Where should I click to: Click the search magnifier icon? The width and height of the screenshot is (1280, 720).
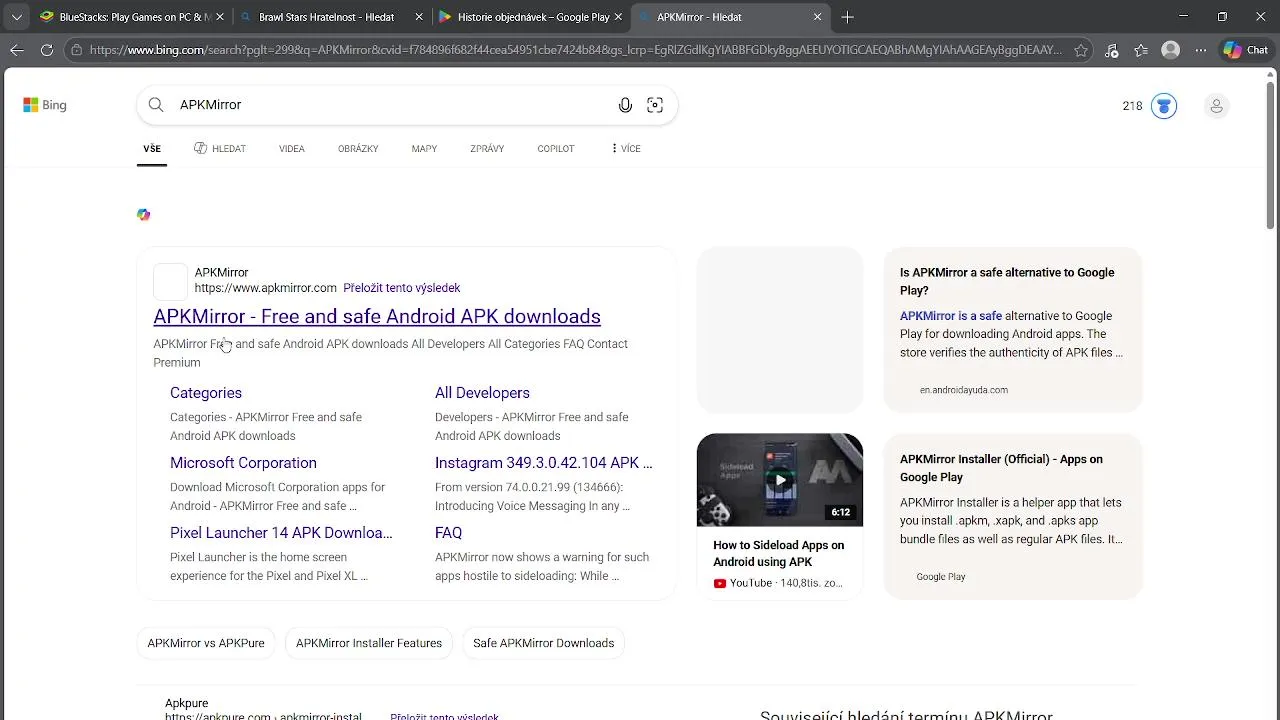pos(156,105)
